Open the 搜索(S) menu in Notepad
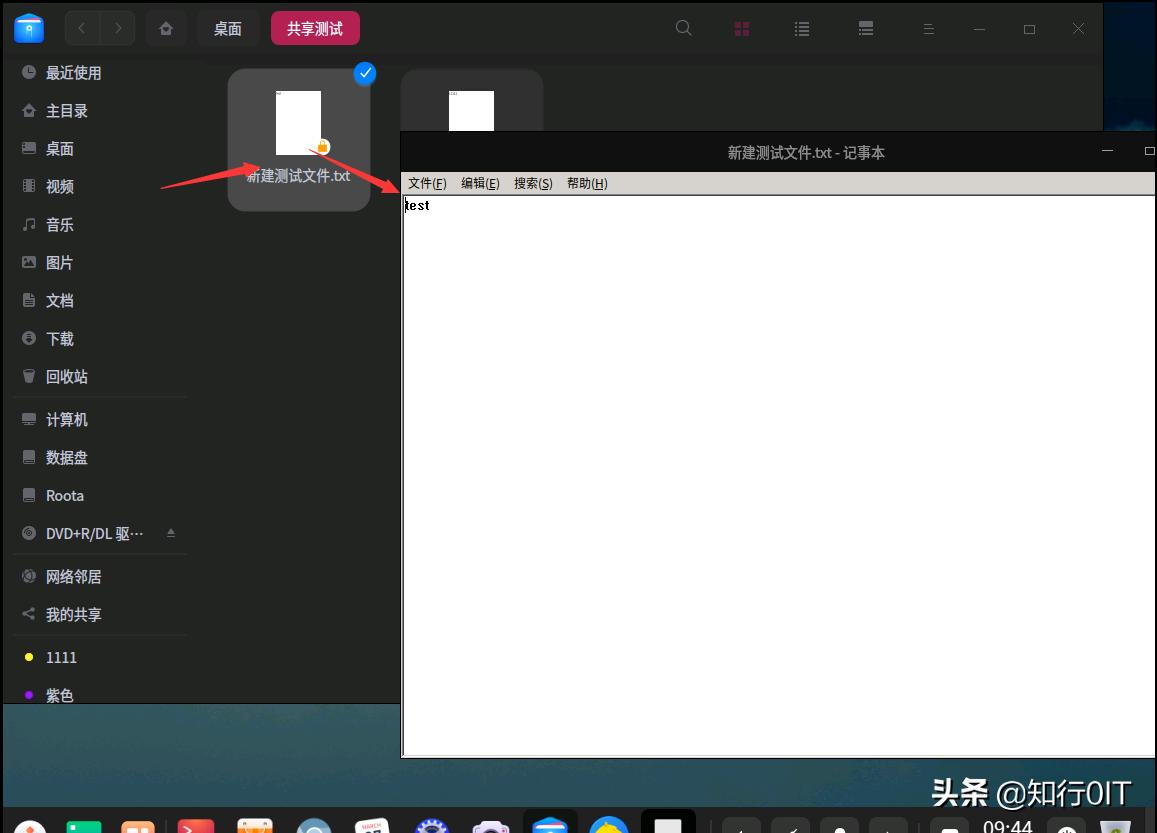The image size is (1157, 833). click(x=533, y=183)
